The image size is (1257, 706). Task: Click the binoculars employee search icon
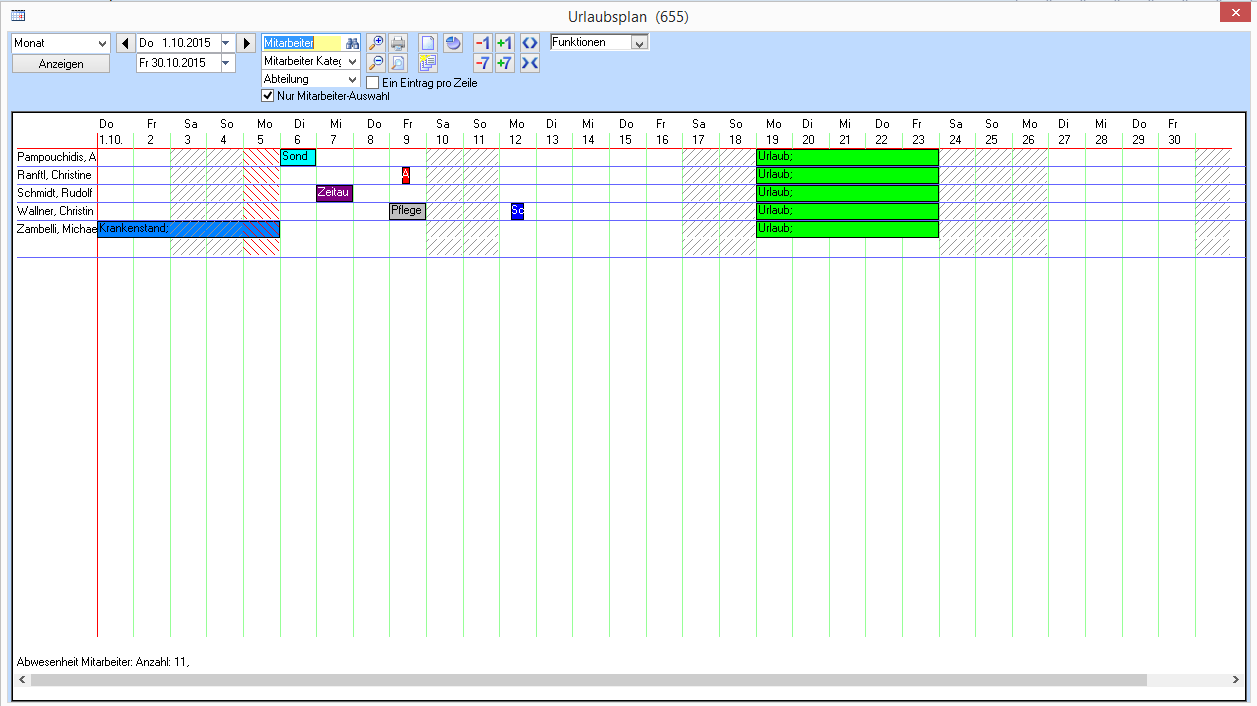pyautogui.click(x=352, y=43)
